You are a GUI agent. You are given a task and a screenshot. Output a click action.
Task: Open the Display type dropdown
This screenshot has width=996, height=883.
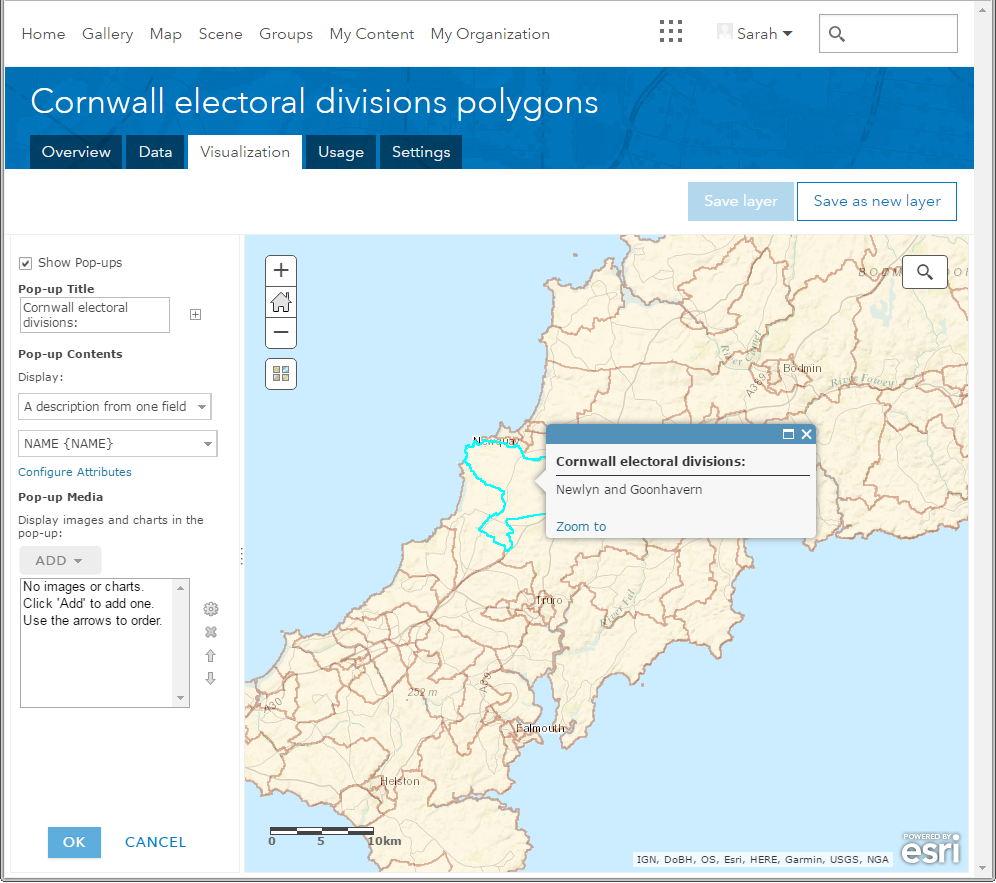pyautogui.click(x=114, y=407)
